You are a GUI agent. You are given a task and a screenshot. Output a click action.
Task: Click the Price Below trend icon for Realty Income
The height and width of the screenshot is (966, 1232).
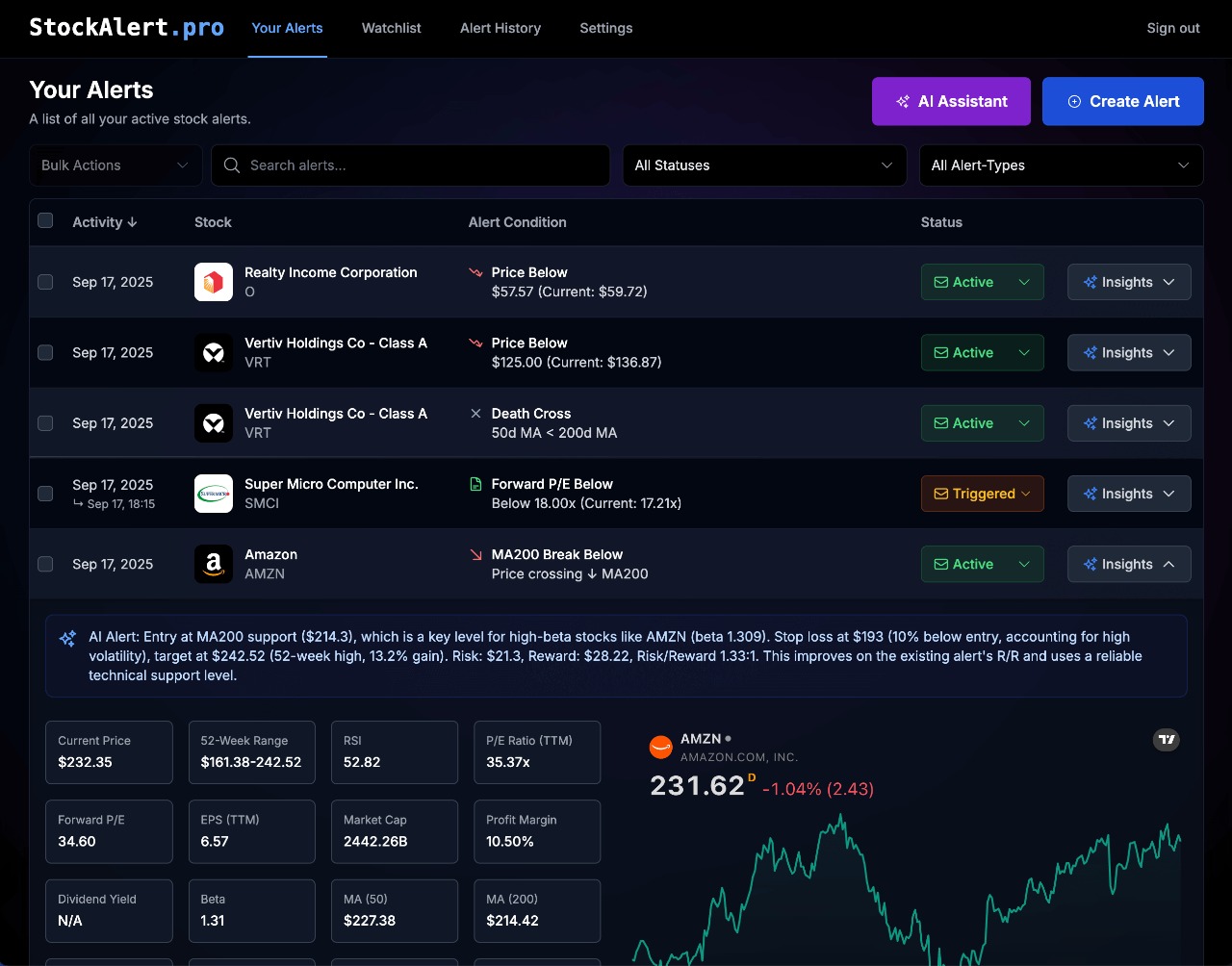point(475,272)
